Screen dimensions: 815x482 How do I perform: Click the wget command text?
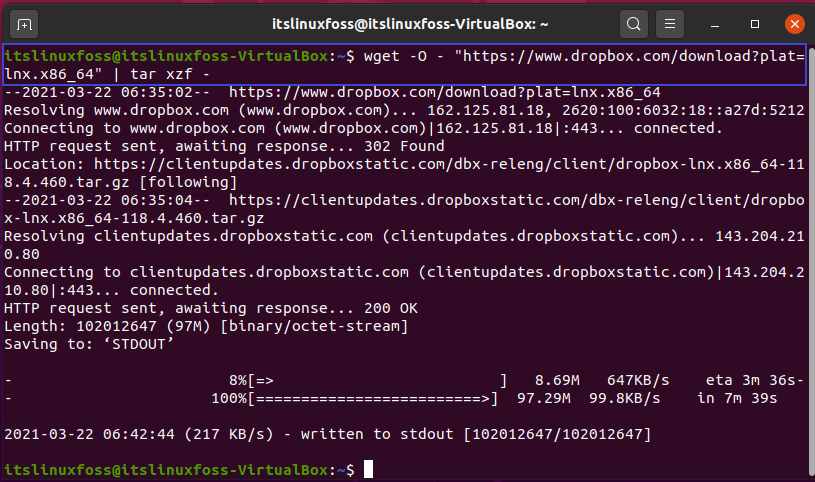point(405,65)
